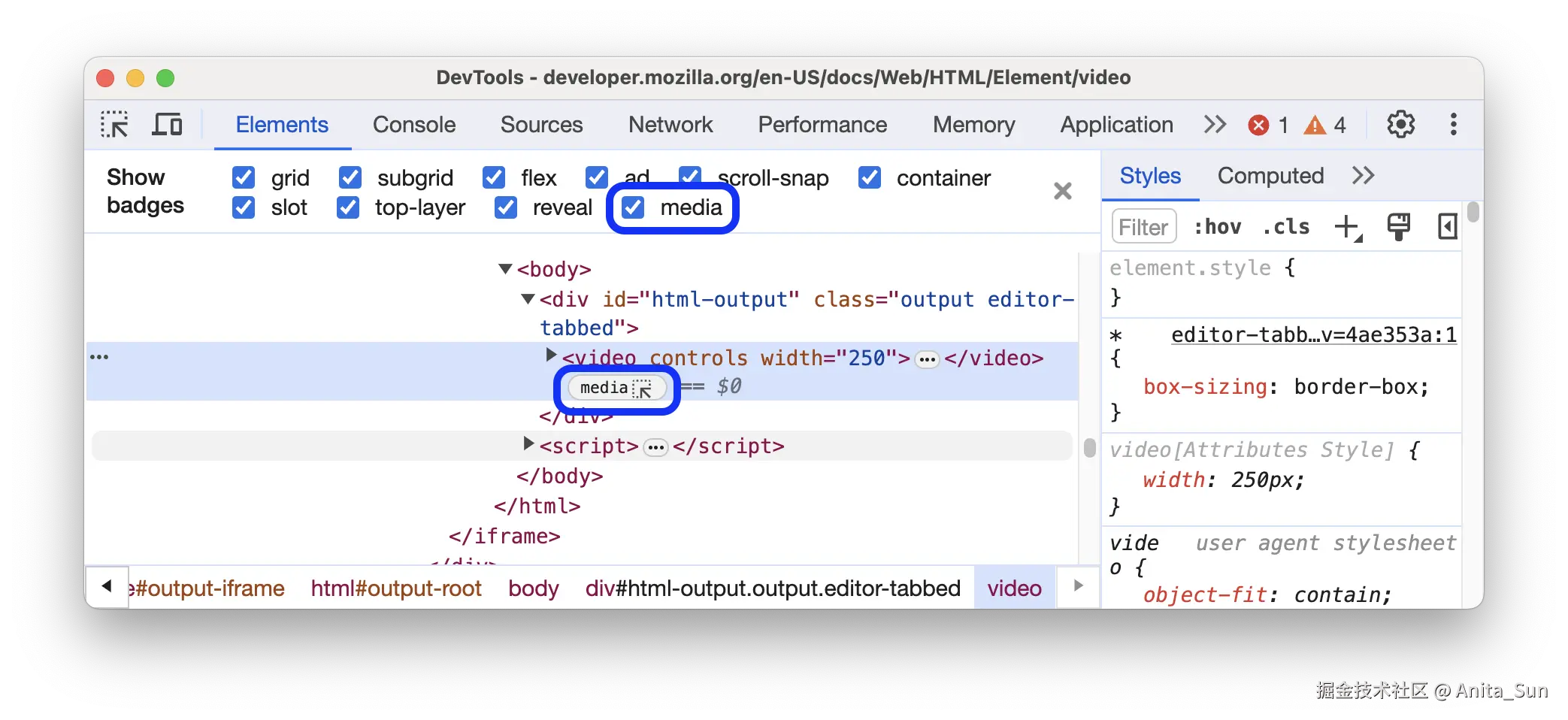1568x720 pixels.
Task: Select div#html-output.output.editor-tabbed breadcrumb
Action: click(x=773, y=588)
